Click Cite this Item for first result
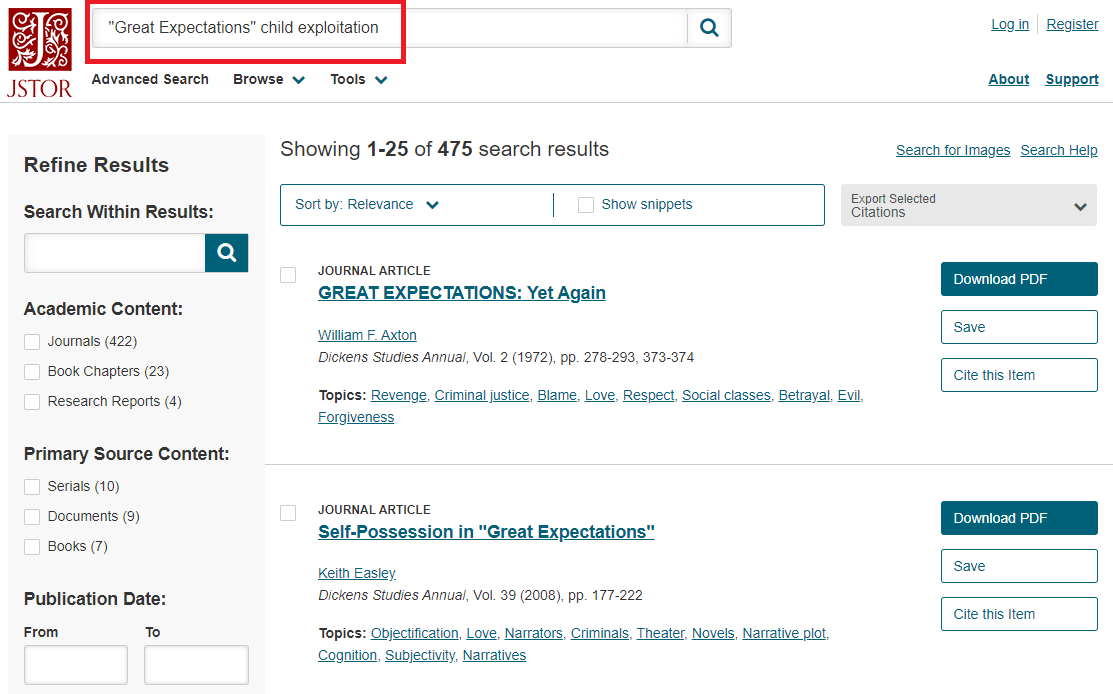This screenshot has width=1113, height=694. (1018, 375)
